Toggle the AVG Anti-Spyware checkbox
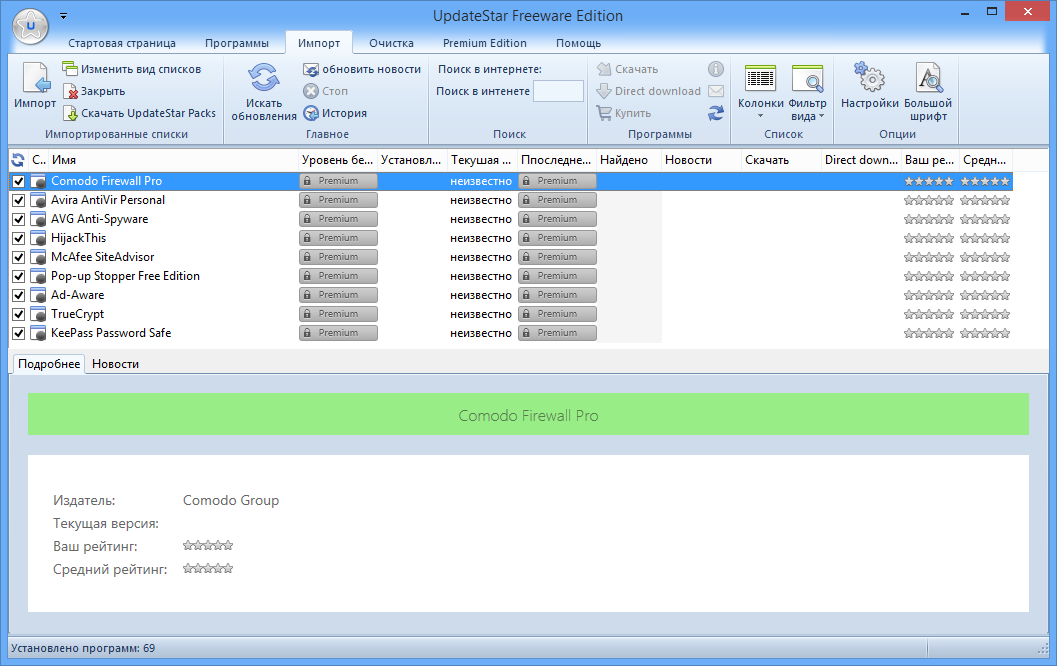The width and height of the screenshot is (1057, 666). (18, 219)
